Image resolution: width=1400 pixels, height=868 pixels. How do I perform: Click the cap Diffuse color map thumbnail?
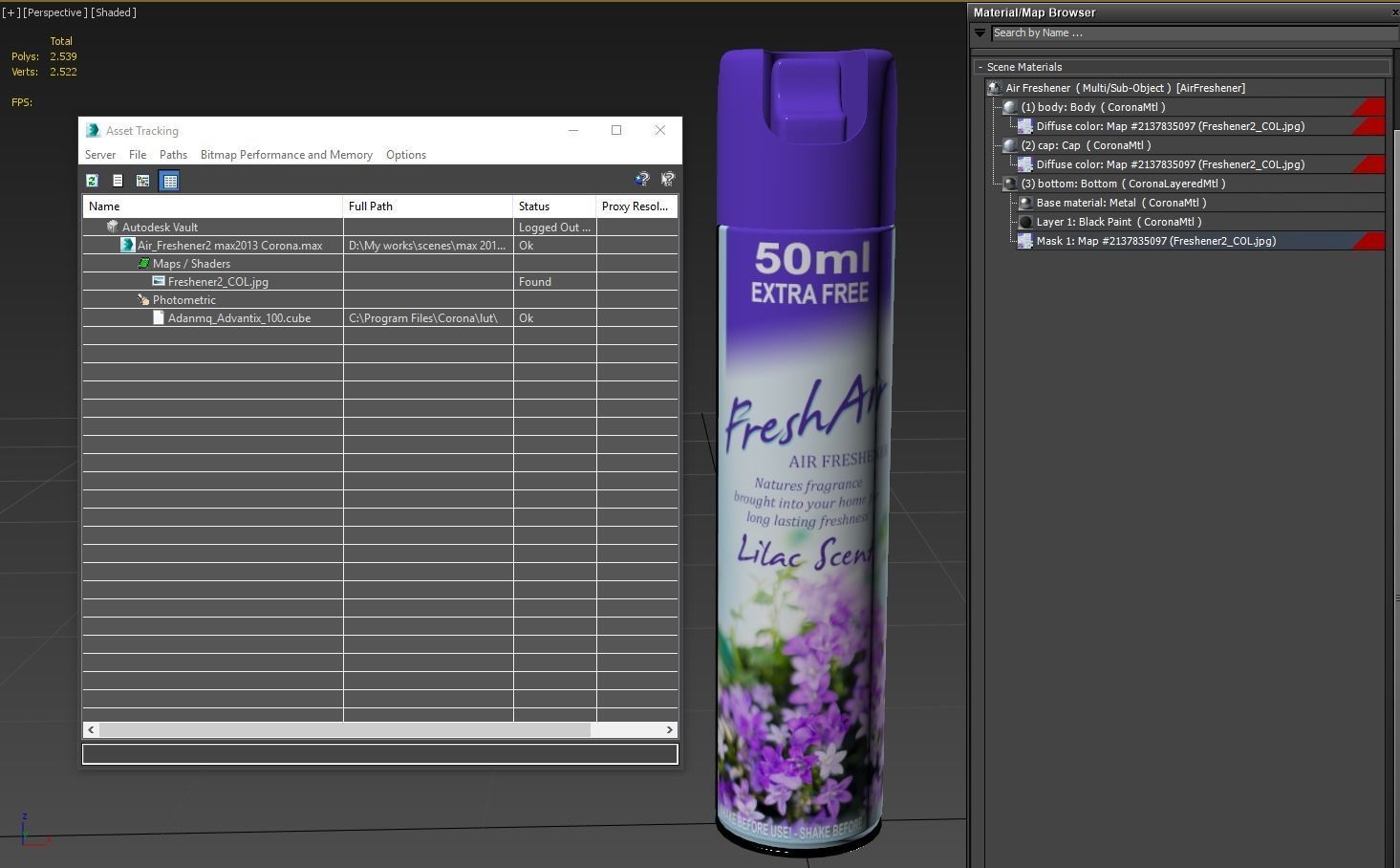(1025, 164)
